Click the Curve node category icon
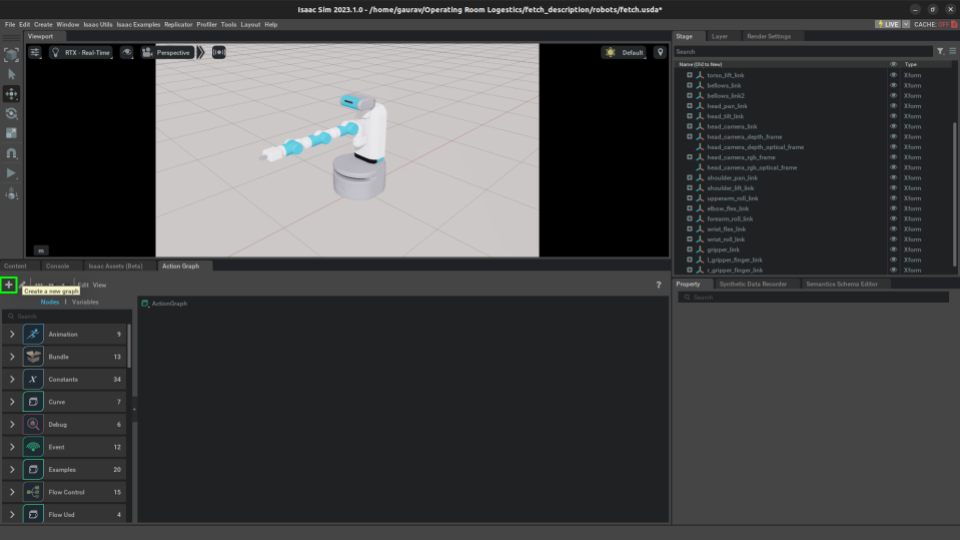 pos(33,402)
